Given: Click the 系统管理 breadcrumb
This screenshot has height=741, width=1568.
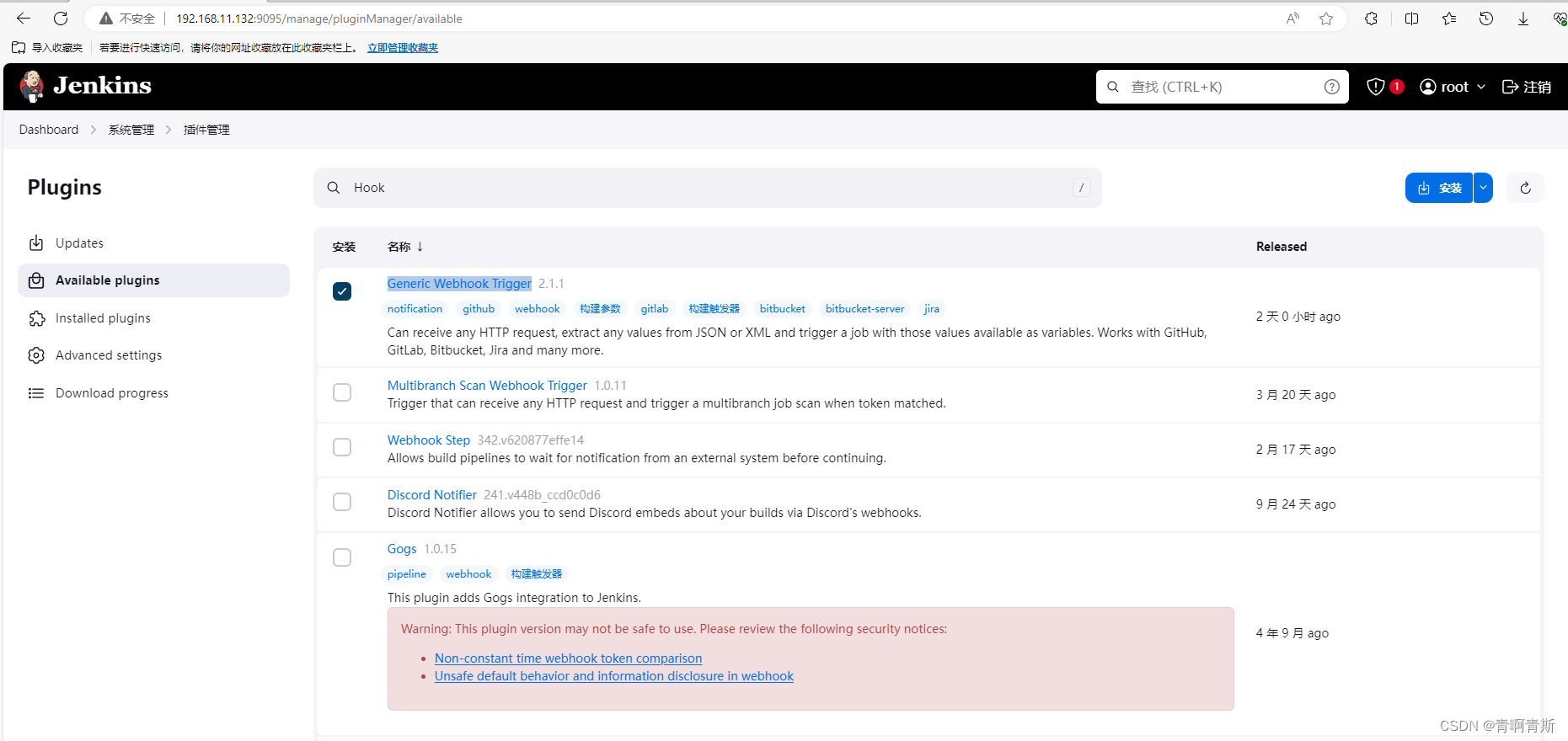Looking at the screenshot, I should [x=131, y=130].
